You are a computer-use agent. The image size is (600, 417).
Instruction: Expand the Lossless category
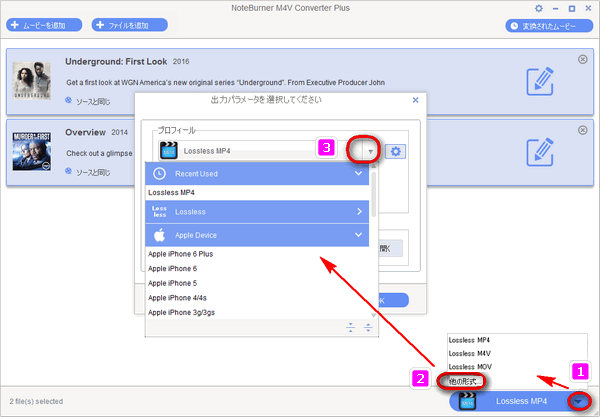[359, 212]
